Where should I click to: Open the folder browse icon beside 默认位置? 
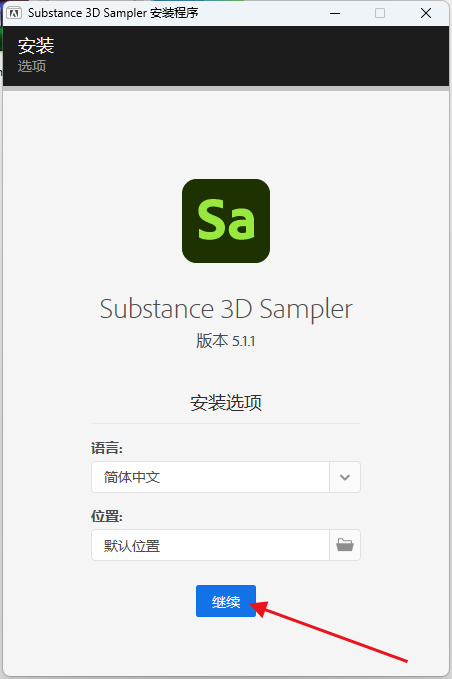(345, 545)
